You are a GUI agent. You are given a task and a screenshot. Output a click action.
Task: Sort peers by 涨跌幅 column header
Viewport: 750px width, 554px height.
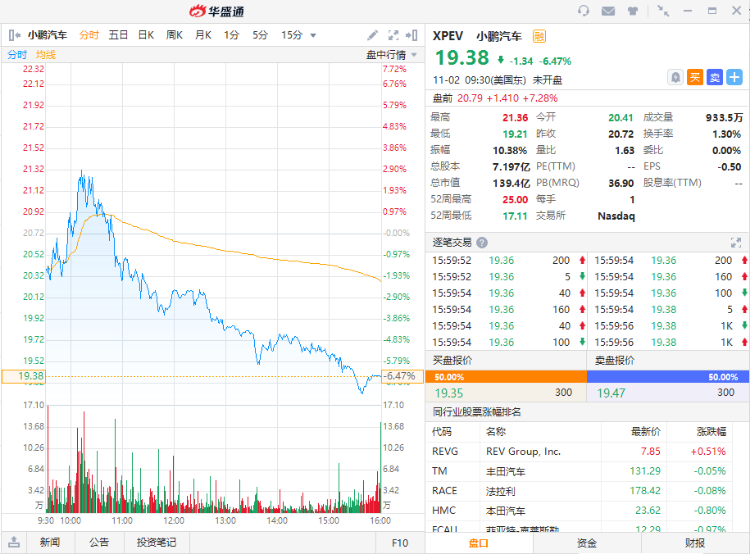pyautogui.click(x=711, y=432)
